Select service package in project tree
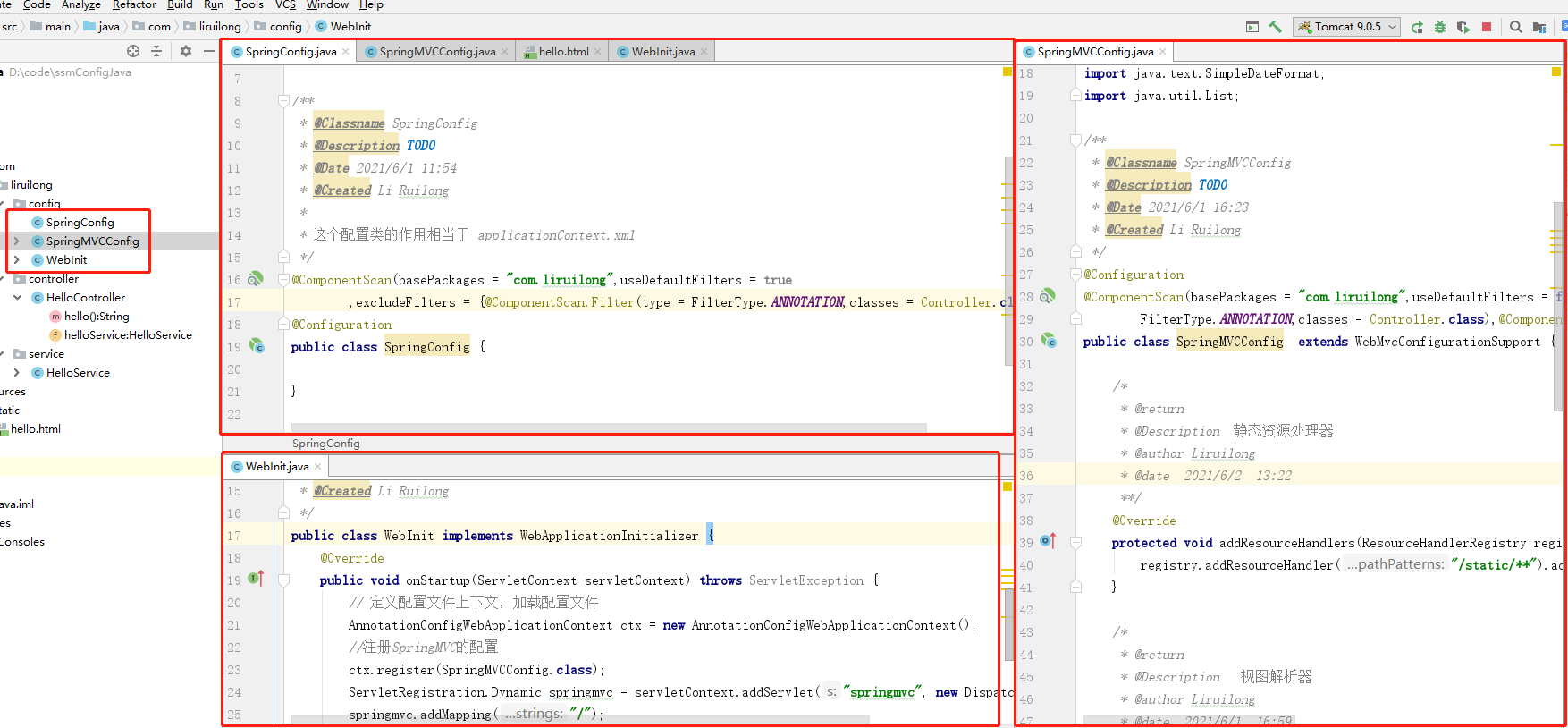The height and width of the screenshot is (728, 1568). [46, 354]
